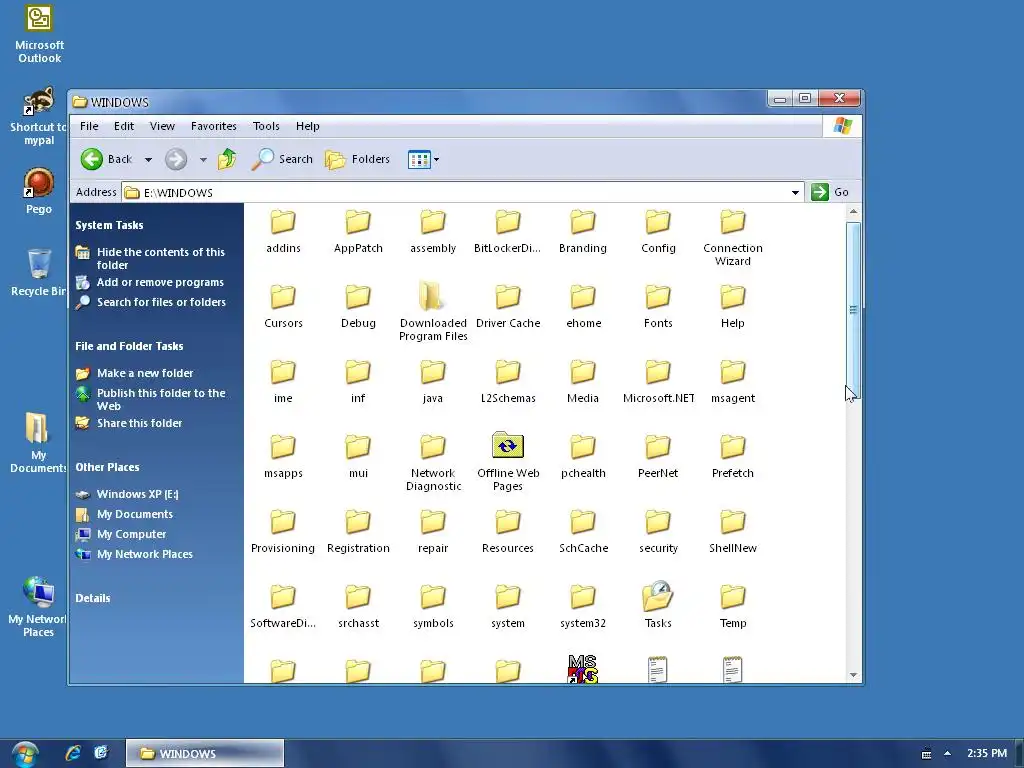Collapse the File and Folder Tasks section
The height and width of the screenshot is (768, 1024).
129,346
